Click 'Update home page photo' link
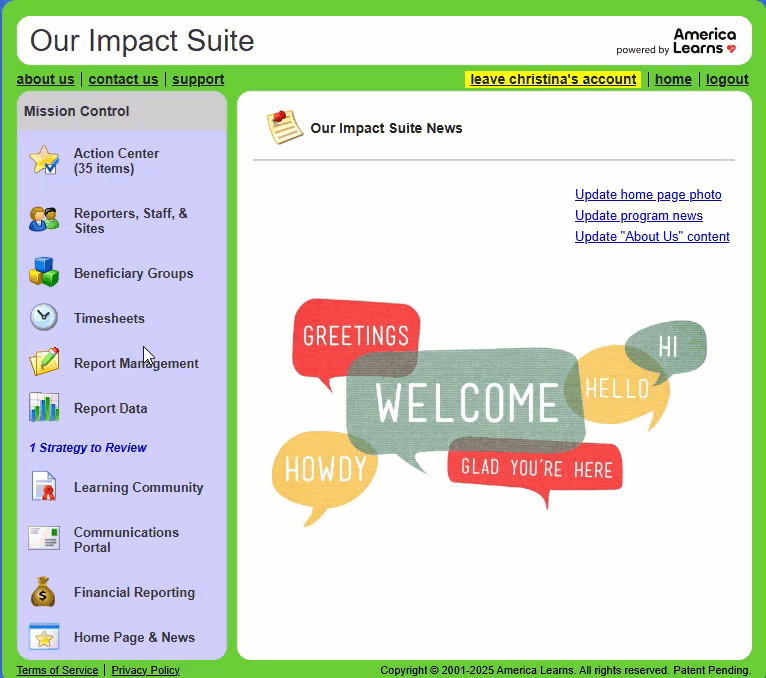 [648, 195]
